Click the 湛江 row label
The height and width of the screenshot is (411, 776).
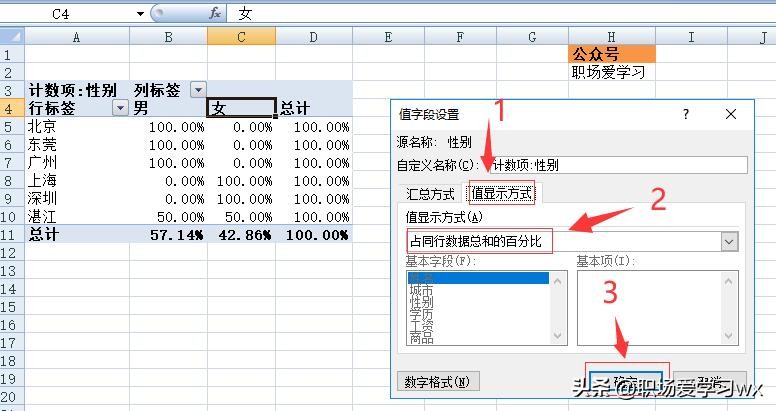point(77,217)
